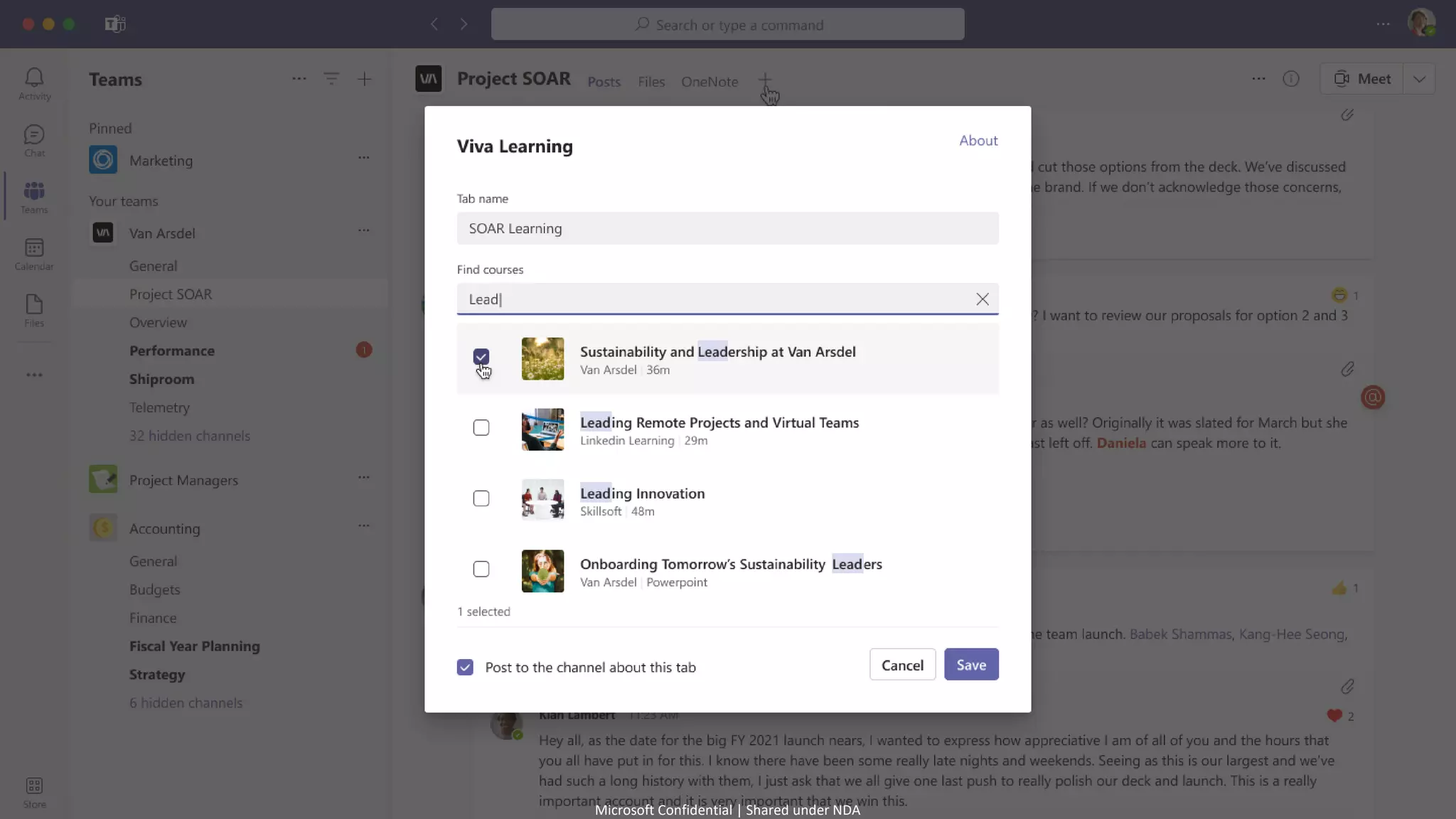Screen dimensions: 1456x819
Task: Open Chat in the sidebar
Action: click(x=34, y=140)
